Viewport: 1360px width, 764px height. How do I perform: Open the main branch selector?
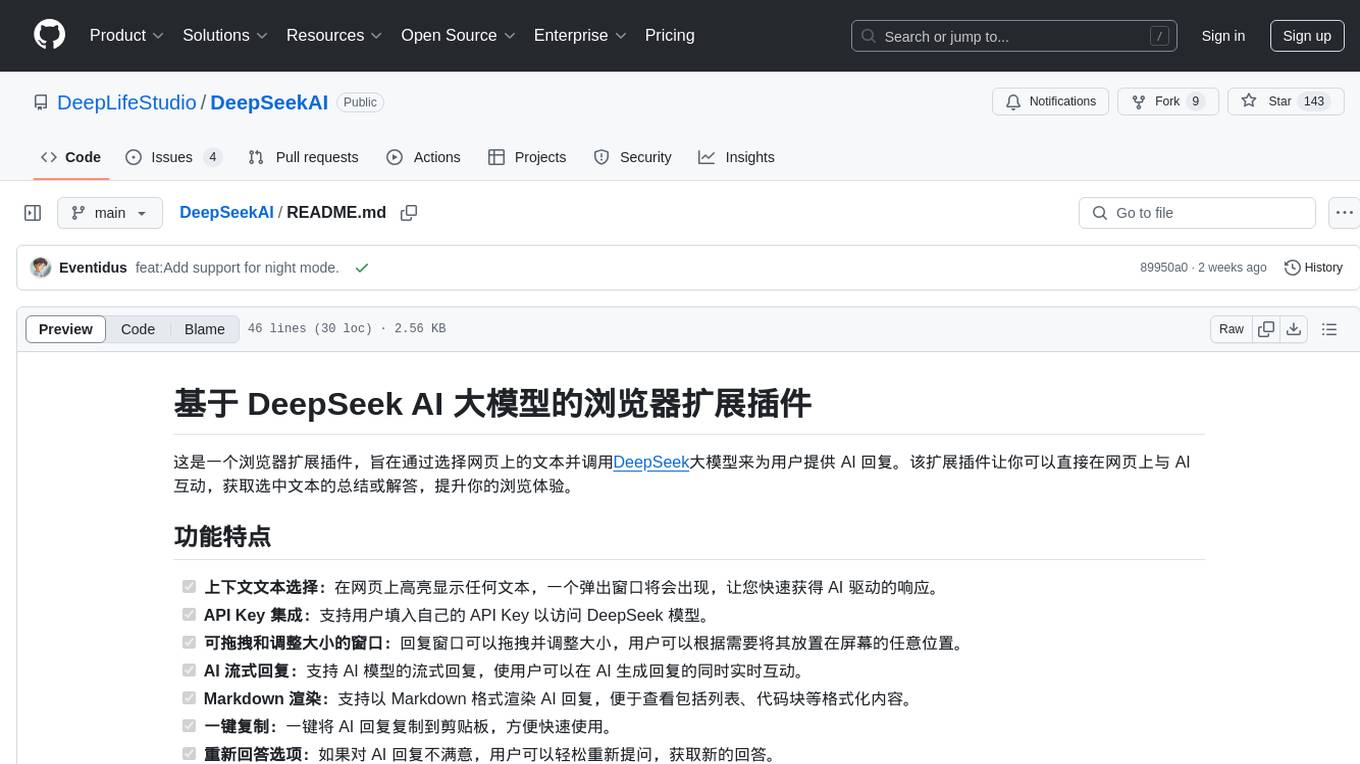(x=110, y=213)
